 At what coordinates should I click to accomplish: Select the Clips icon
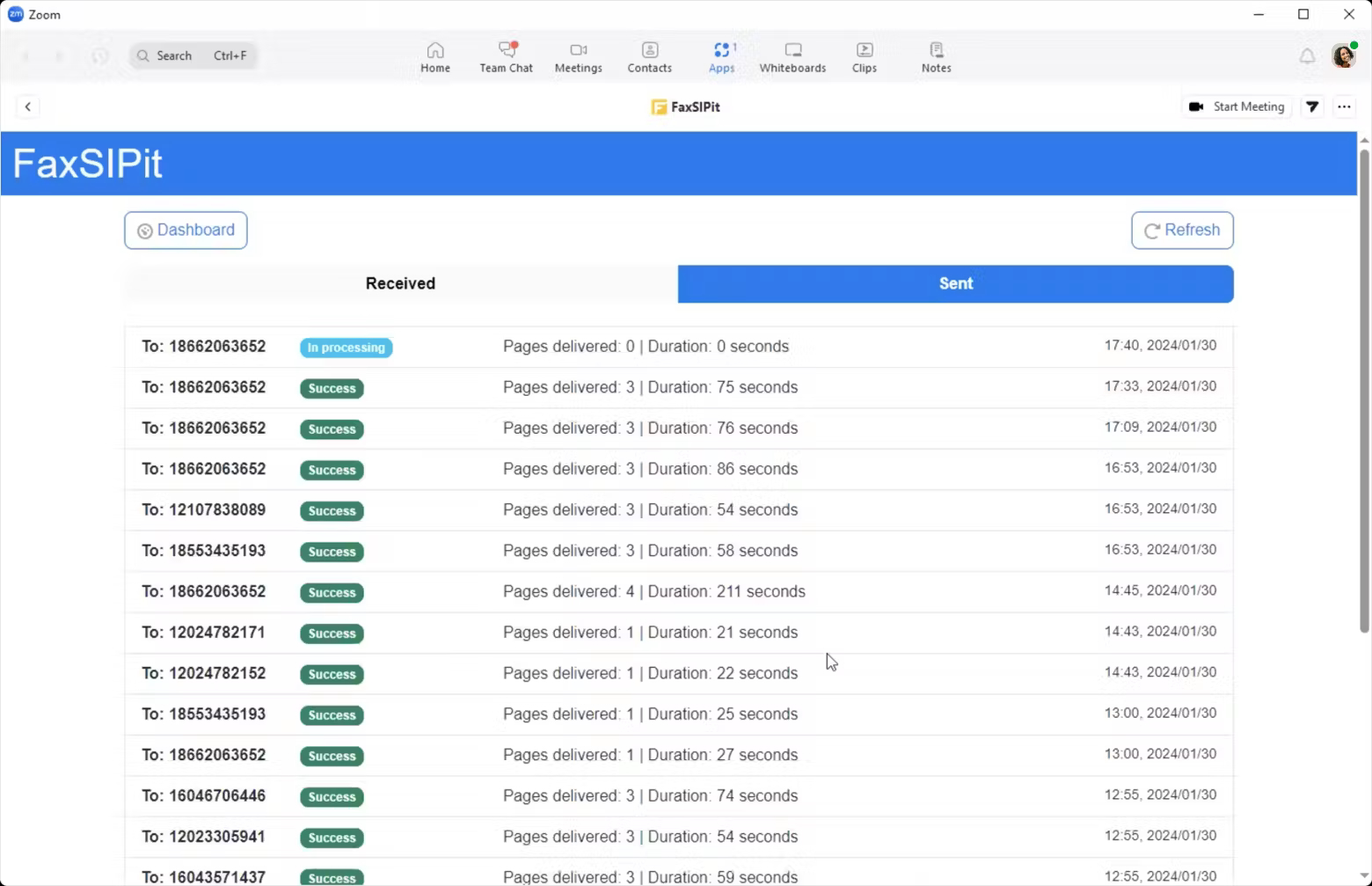[864, 55]
